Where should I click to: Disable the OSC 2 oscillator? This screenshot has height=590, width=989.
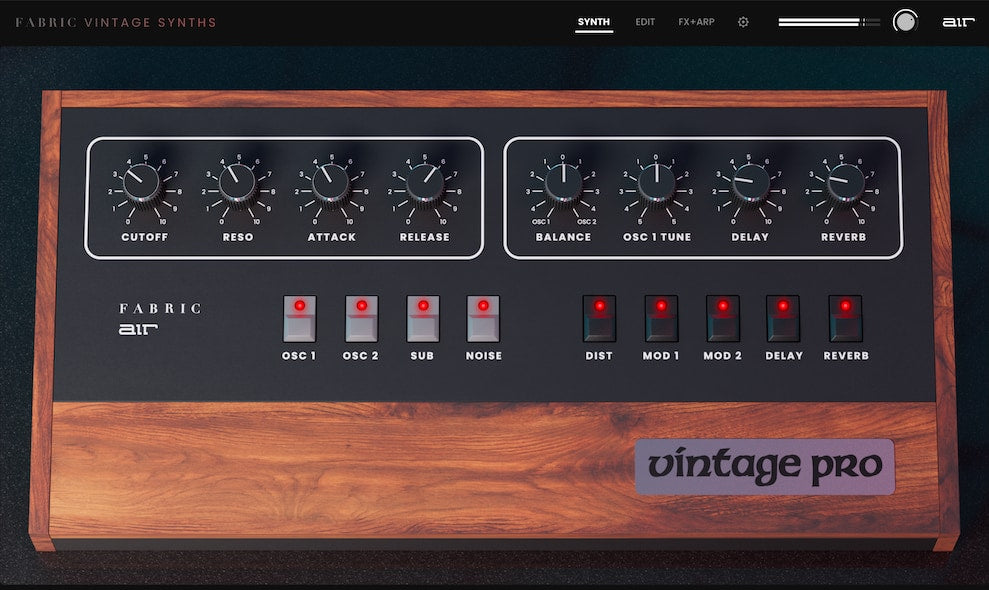pos(361,318)
